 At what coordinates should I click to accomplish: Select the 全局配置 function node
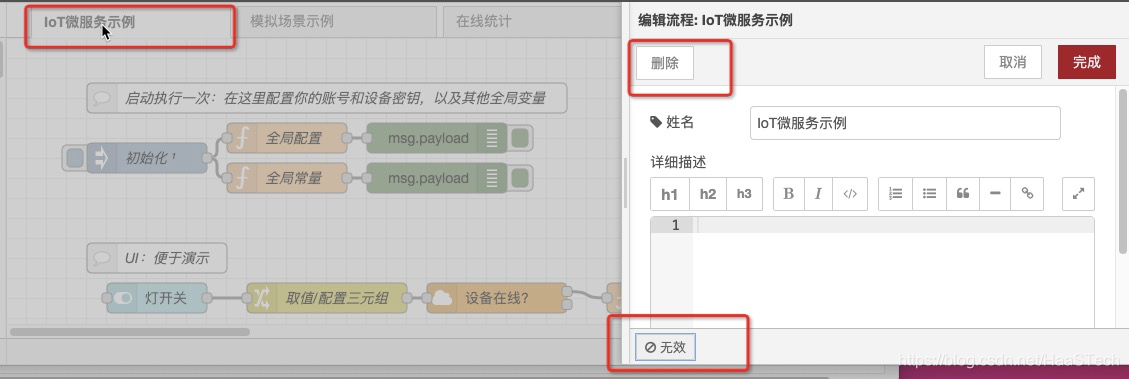[x=287, y=138]
